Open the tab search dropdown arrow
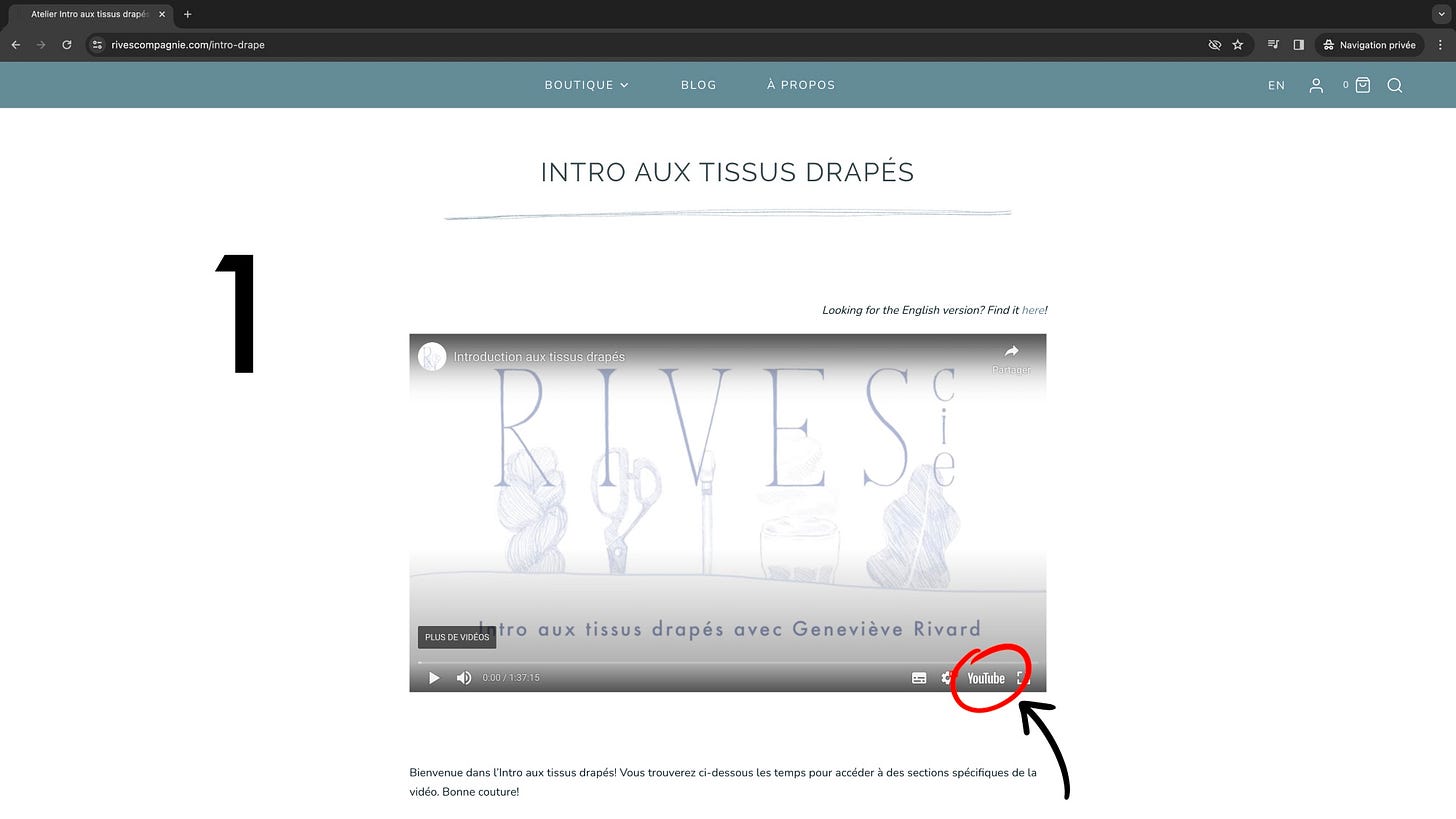1456x819 pixels. (1440, 14)
